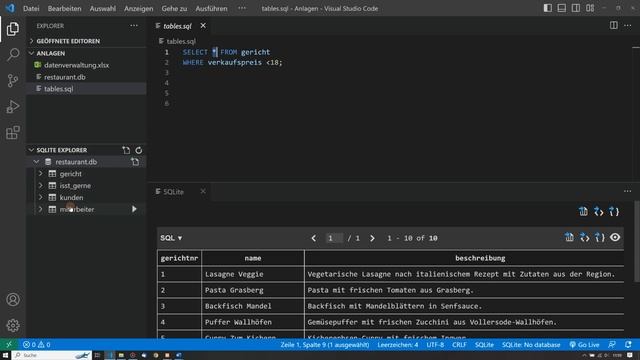
Task: Click new query icon next to restaurant.db
Action: (135, 162)
